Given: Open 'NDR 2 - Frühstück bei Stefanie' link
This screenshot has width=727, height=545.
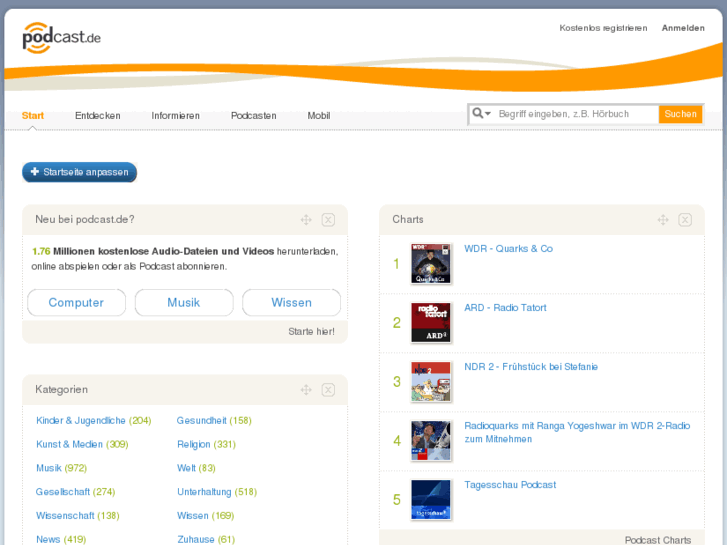Looking at the screenshot, I should click(x=531, y=366).
